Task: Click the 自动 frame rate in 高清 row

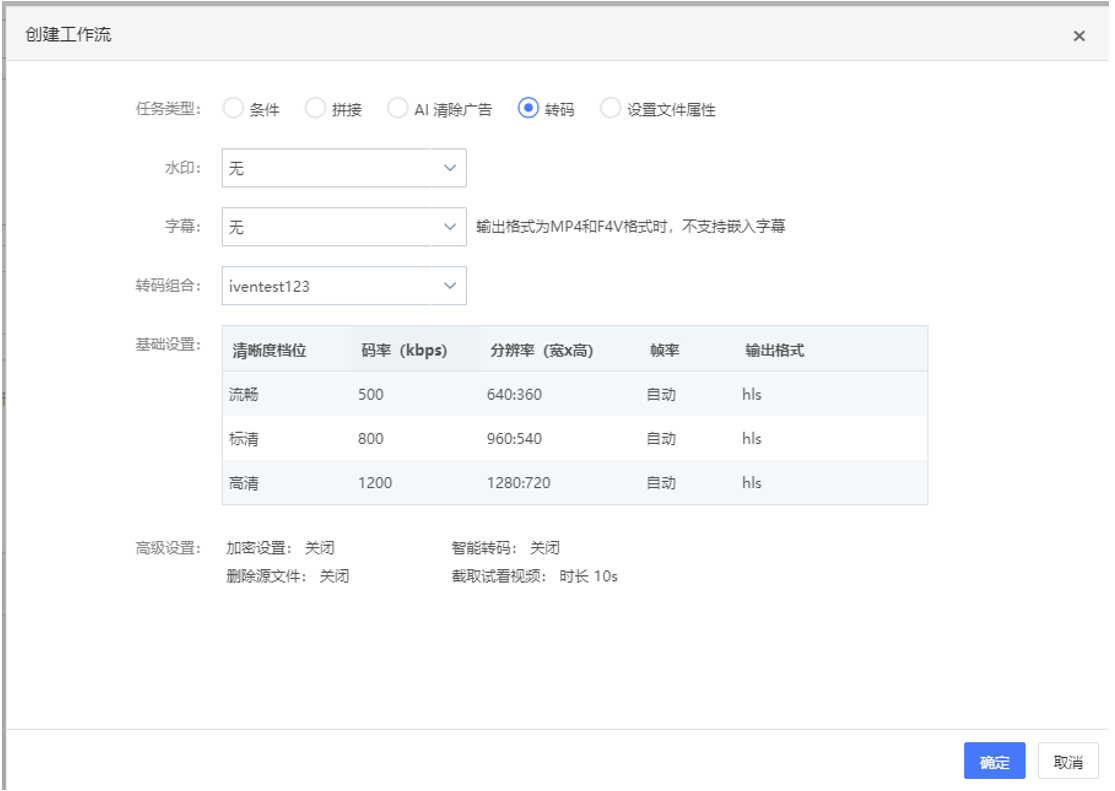Action: pyautogui.click(x=661, y=483)
